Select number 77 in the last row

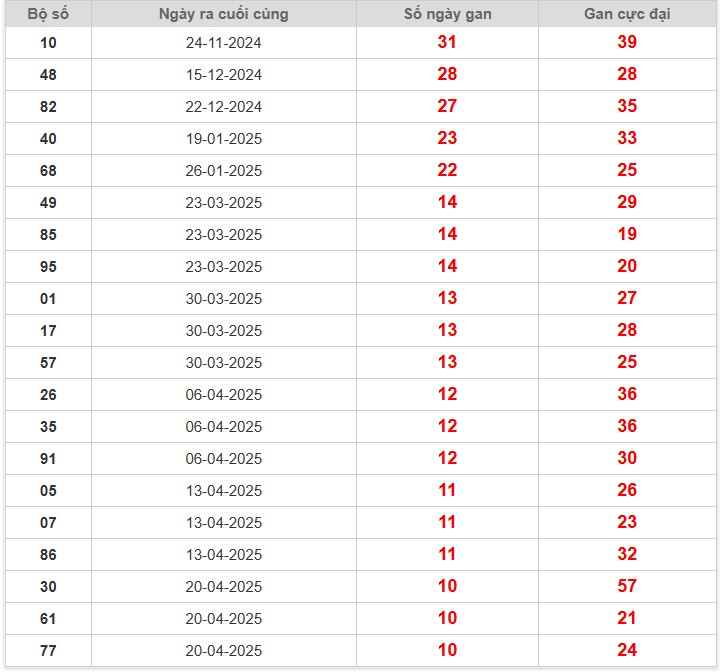tap(48, 651)
